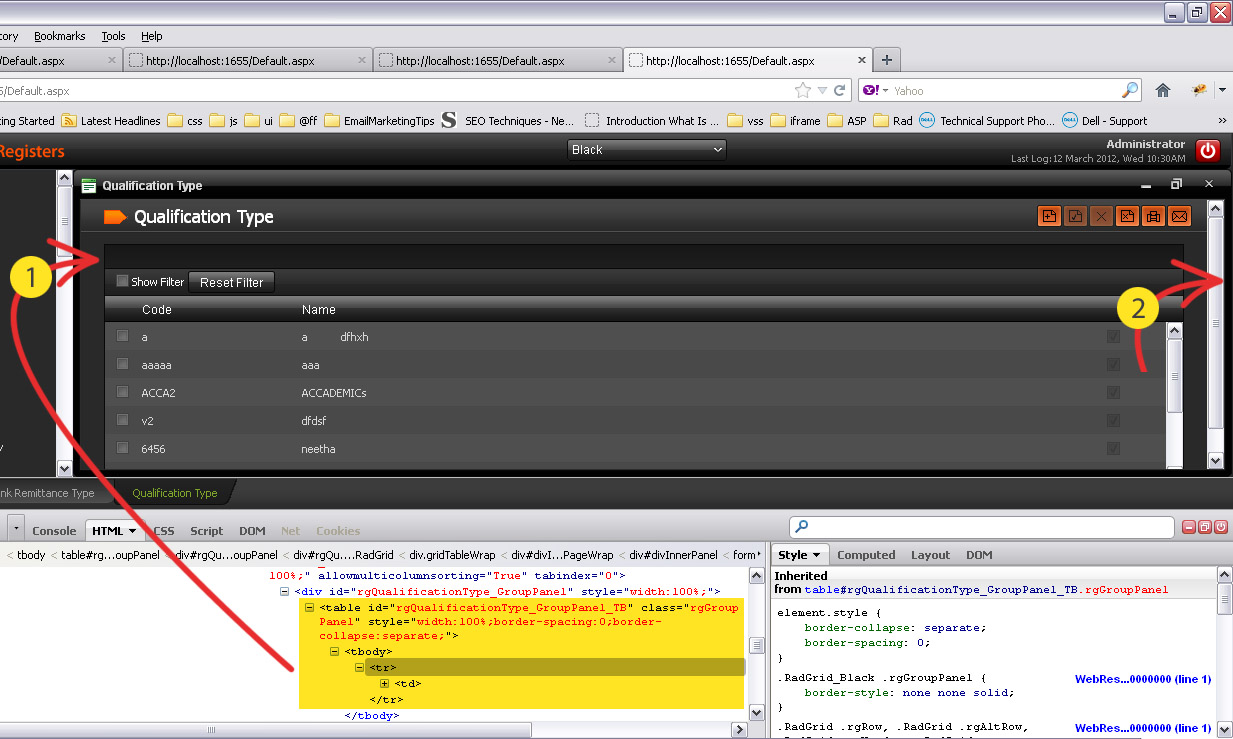Click the Reset Filter button
This screenshot has height=739, width=1233.
[x=231, y=282]
